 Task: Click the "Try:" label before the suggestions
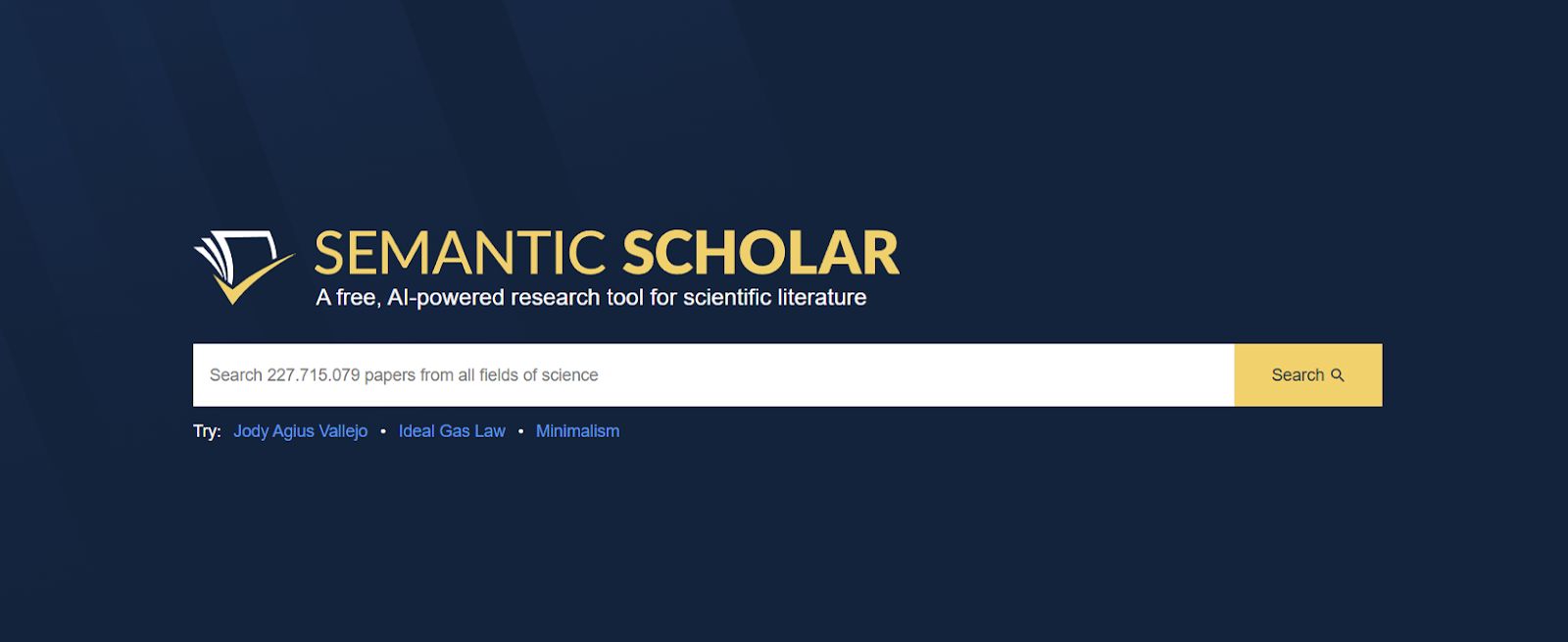pyautogui.click(x=207, y=431)
